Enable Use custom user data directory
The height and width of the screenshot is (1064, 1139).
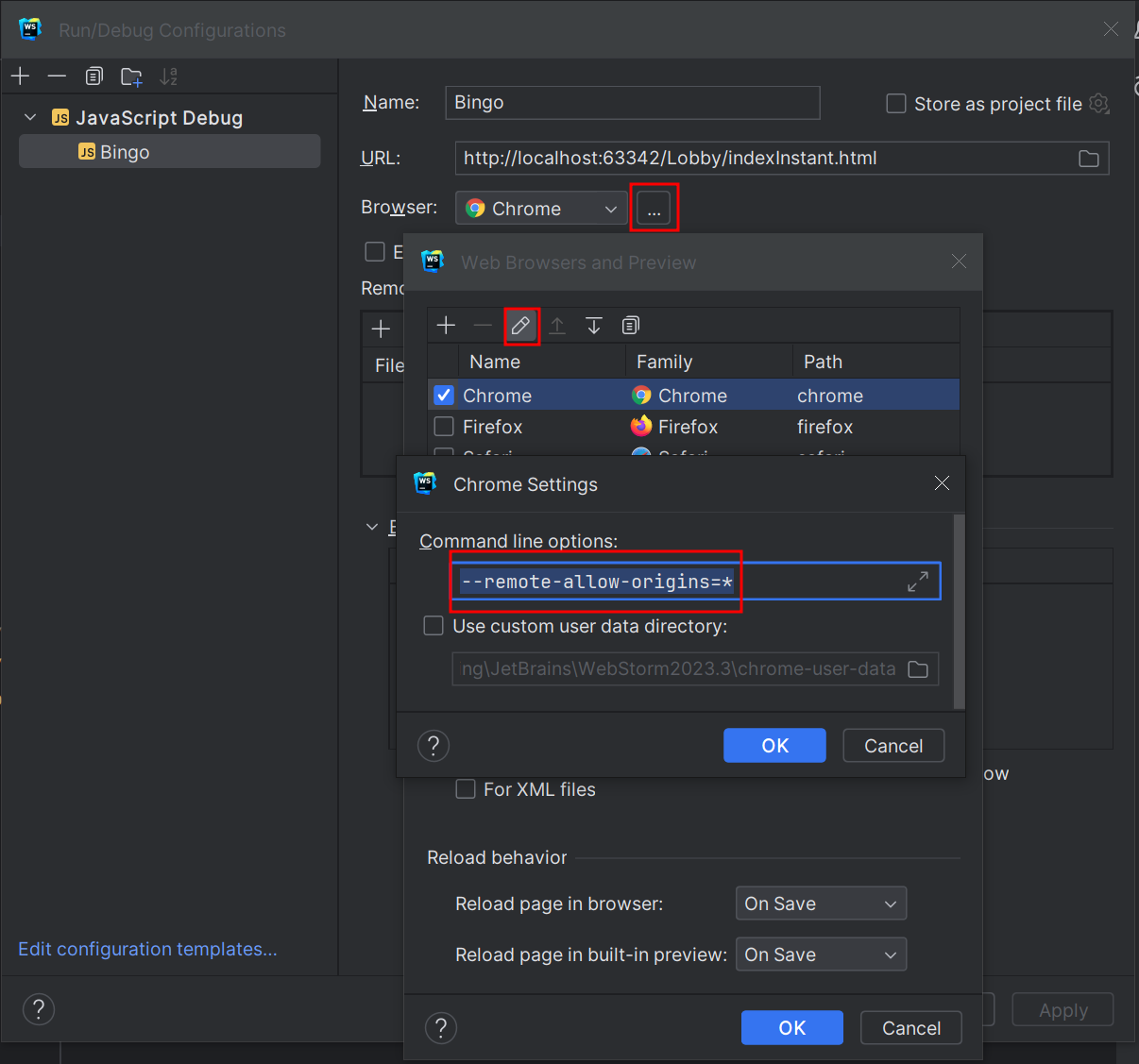click(x=433, y=626)
